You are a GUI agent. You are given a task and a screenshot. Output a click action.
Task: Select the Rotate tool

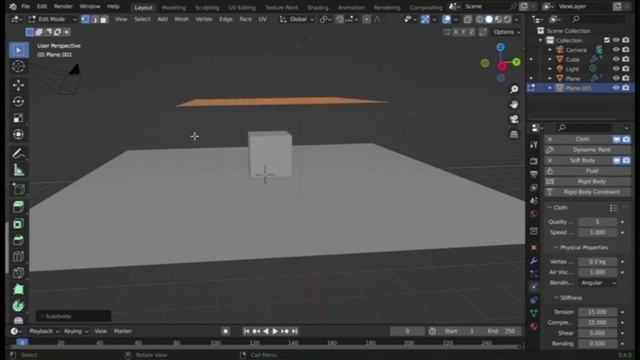[x=18, y=101]
